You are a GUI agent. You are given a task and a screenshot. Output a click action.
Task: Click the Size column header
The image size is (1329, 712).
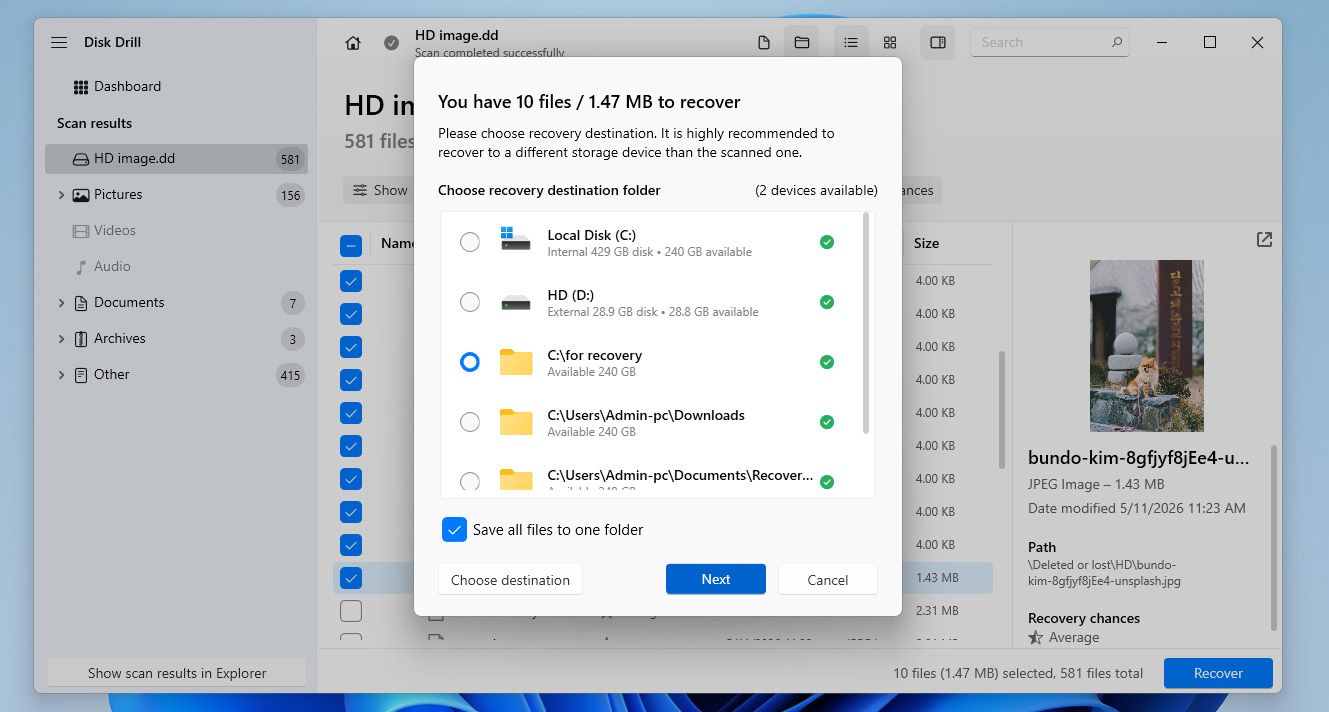(926, 244)
